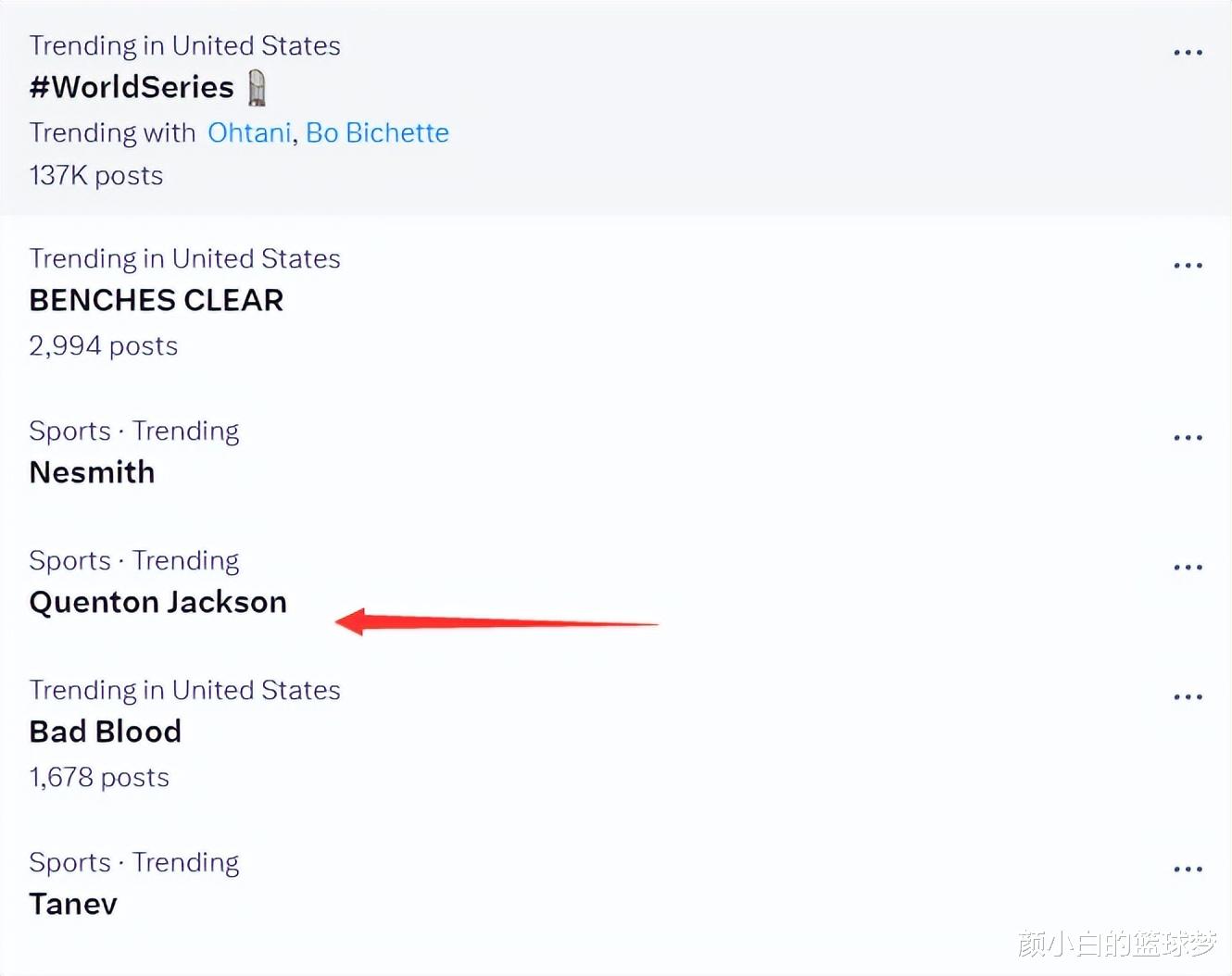1232x976 pixels.
Task: Click the 2,994 posts count
Action: point(103,346)
